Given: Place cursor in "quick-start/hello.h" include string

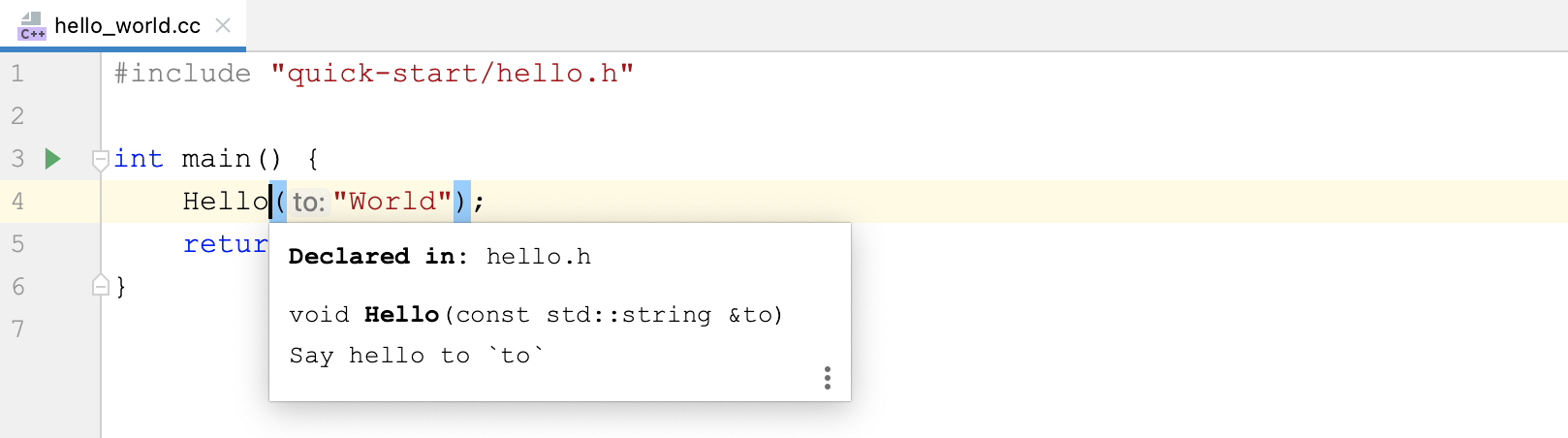Looking at the screenshot, I should coord(453,74).
